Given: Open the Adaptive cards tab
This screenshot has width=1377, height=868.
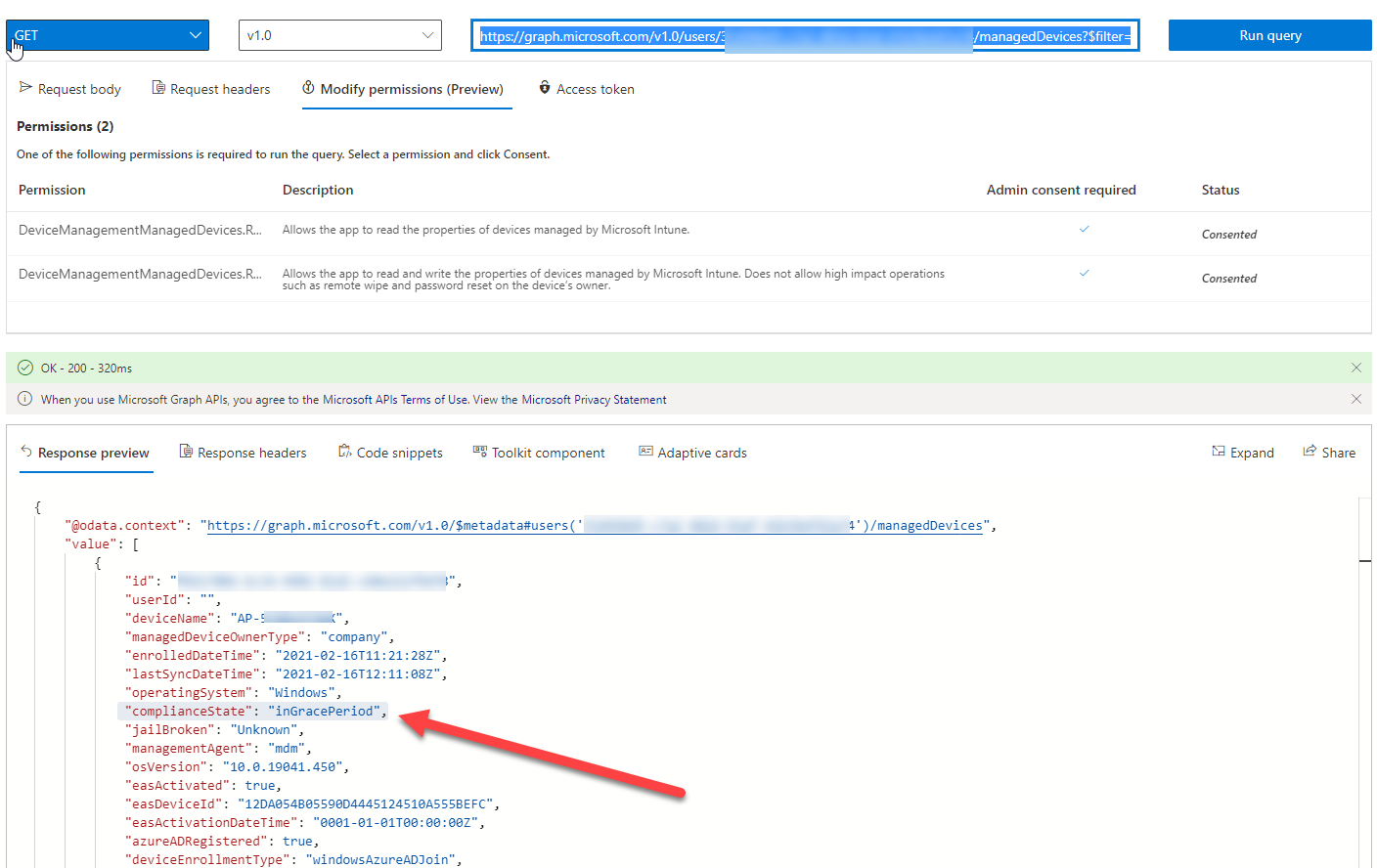Looking at the screenshot, I should click(692, 453).
